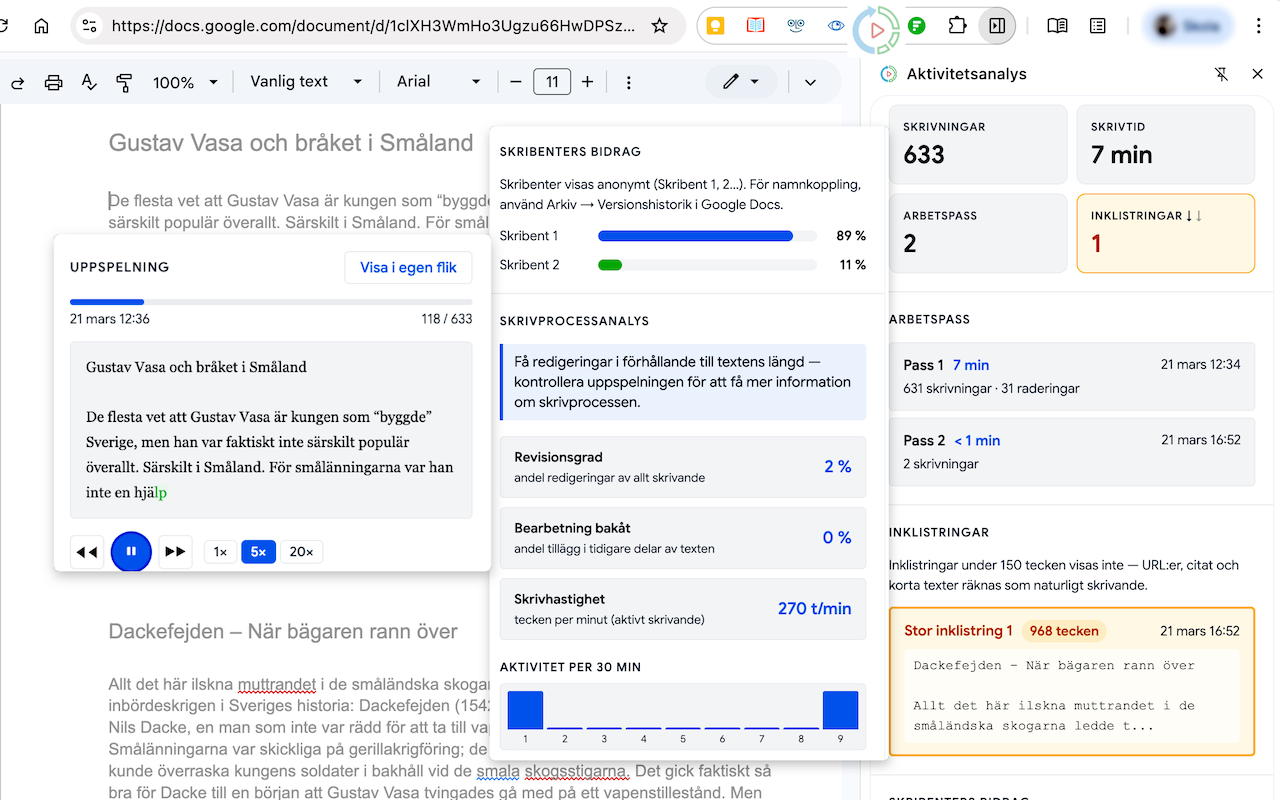Screen dimensions: 1280x800
Task: Click the Skribent 1 contribution bar
Action: [x=706, y=236]
